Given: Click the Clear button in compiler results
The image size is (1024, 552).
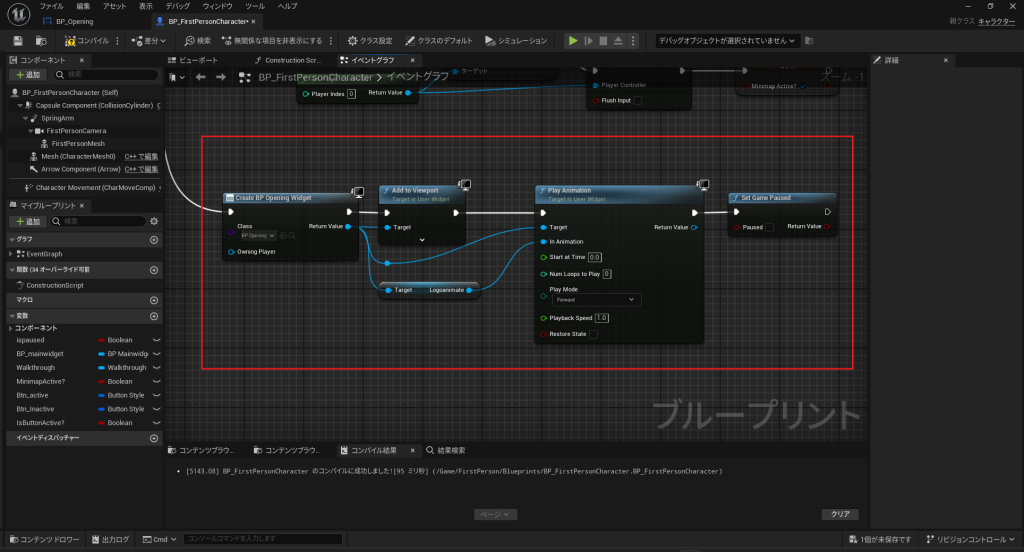Looking at the screenshot, I should (839, 514).
